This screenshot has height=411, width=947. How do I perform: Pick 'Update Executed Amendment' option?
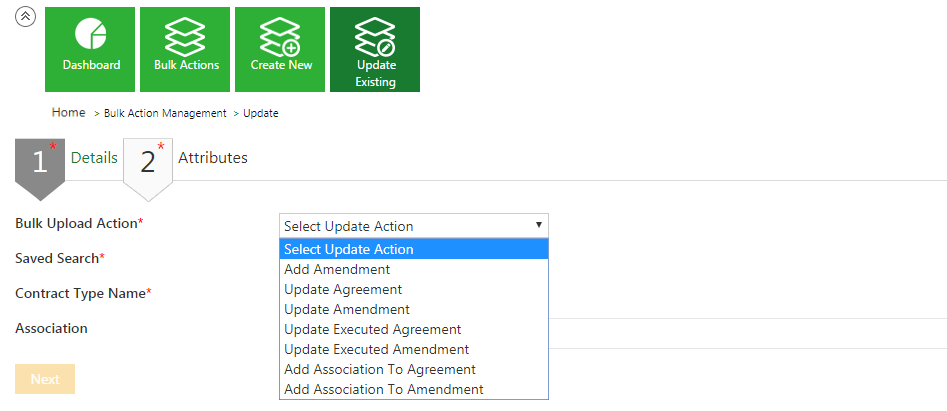pos(376,349)
